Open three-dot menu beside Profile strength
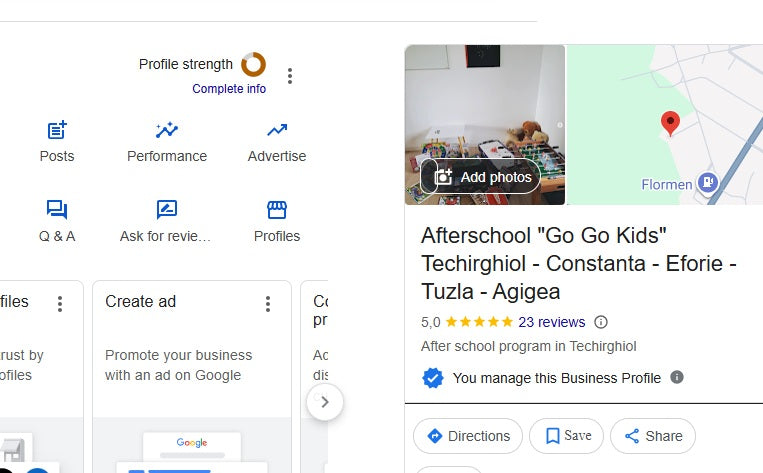This screenshot has height=473, width=763. [290, 76]
